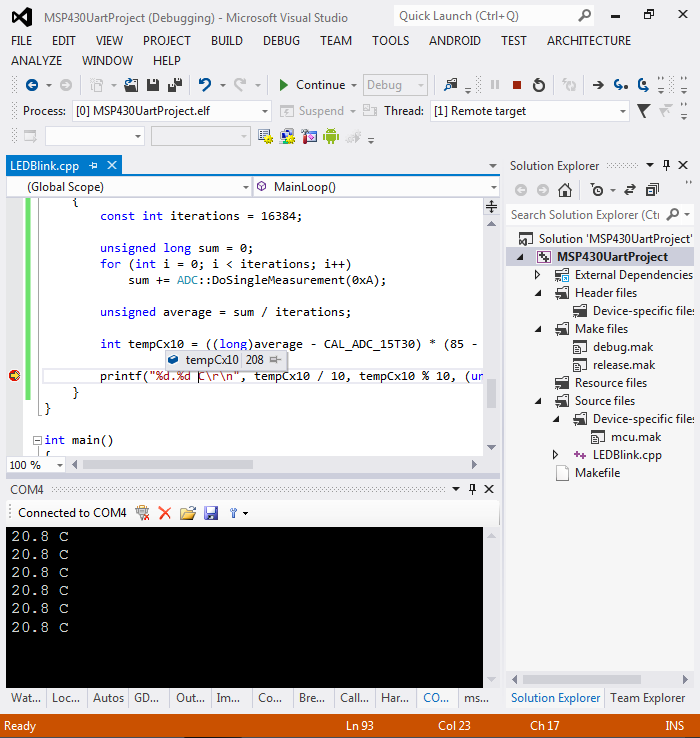Disconnect COM4 with the red X icon

(x=165, y=513)
